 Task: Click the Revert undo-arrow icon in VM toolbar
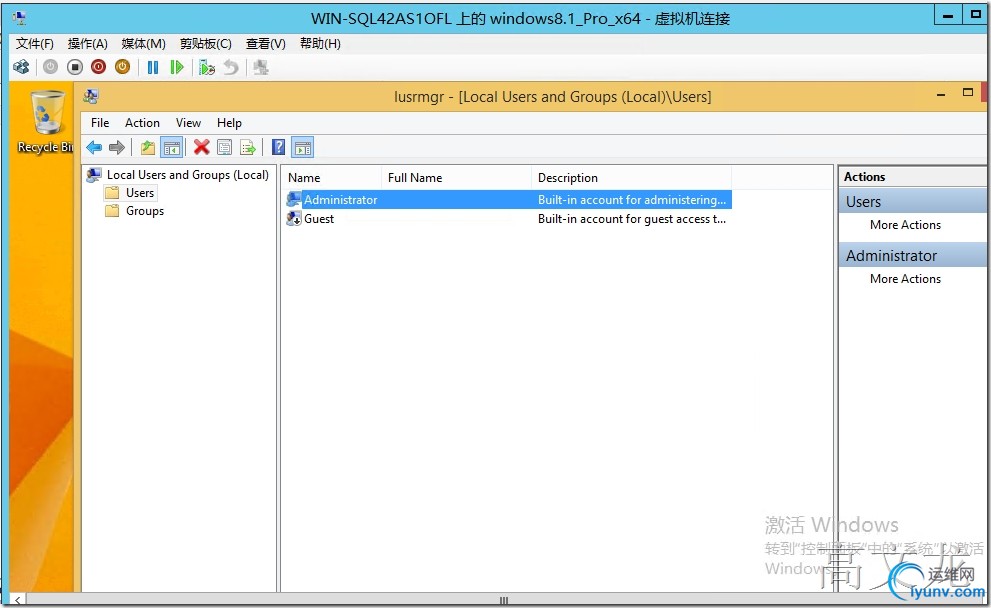(231, 67)
